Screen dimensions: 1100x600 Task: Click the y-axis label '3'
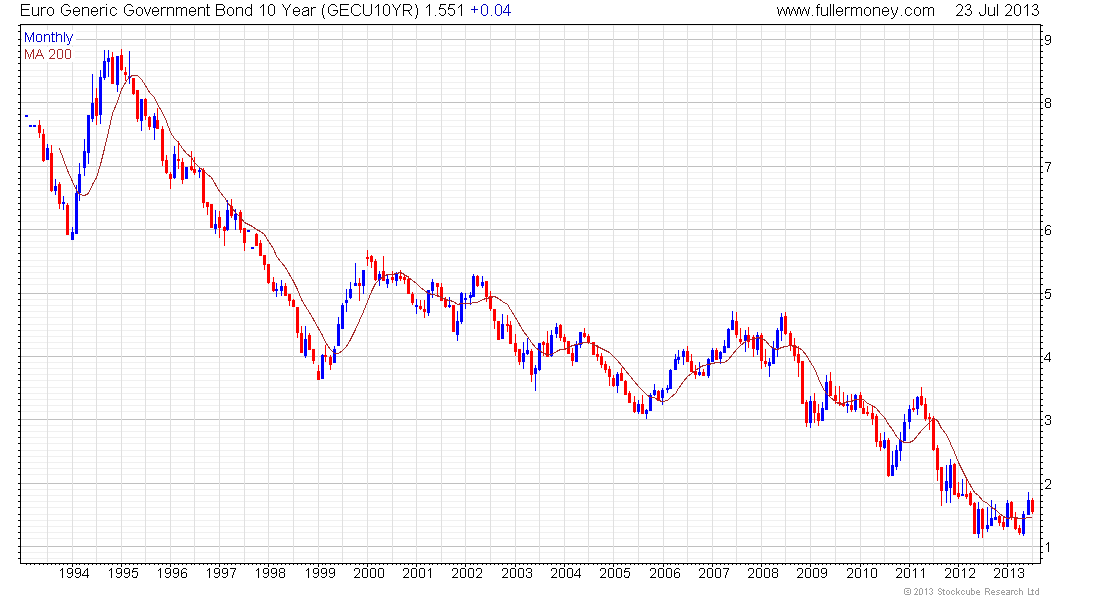coord(1047,420)
